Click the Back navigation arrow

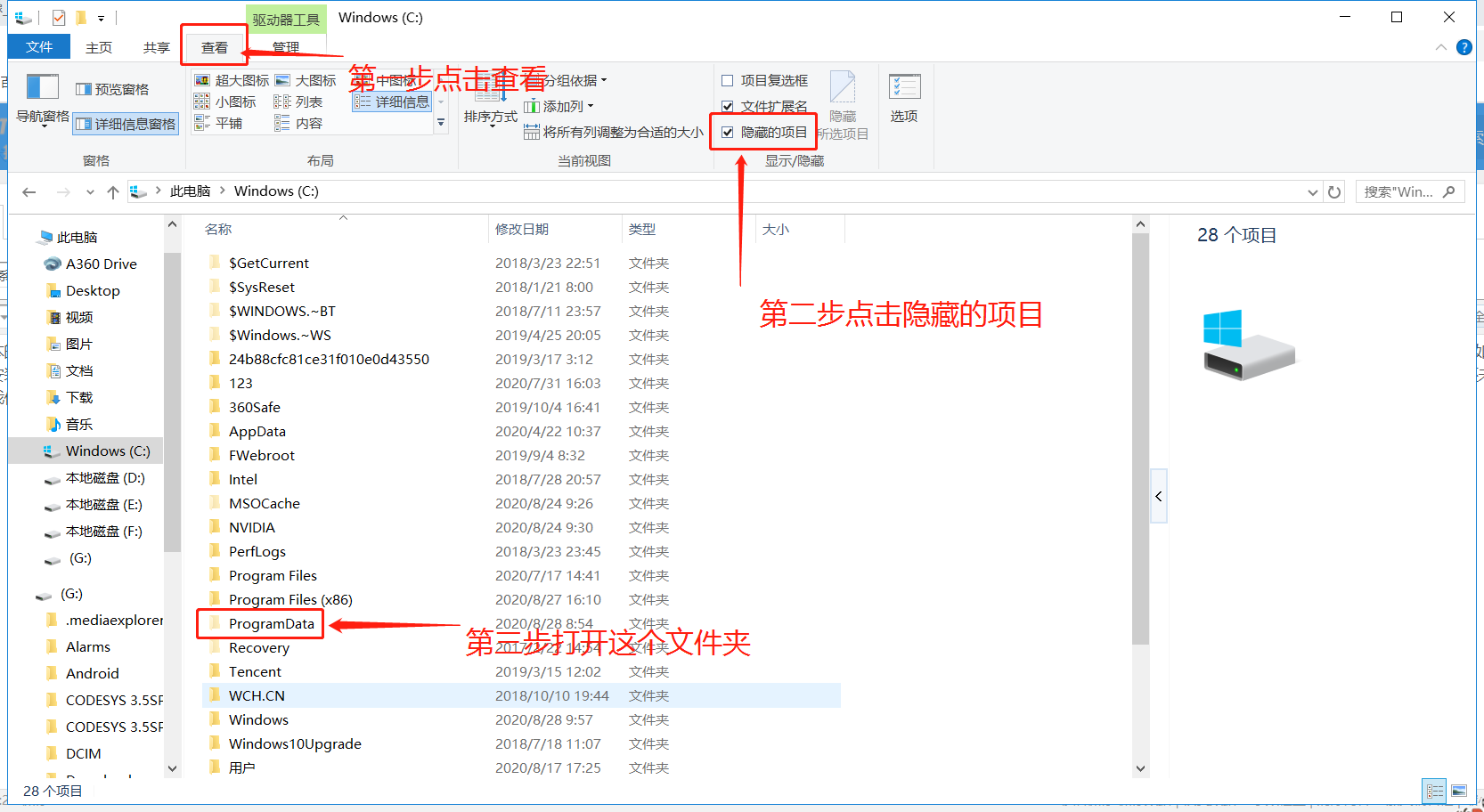pyautogui.click(x=29, y=191)
